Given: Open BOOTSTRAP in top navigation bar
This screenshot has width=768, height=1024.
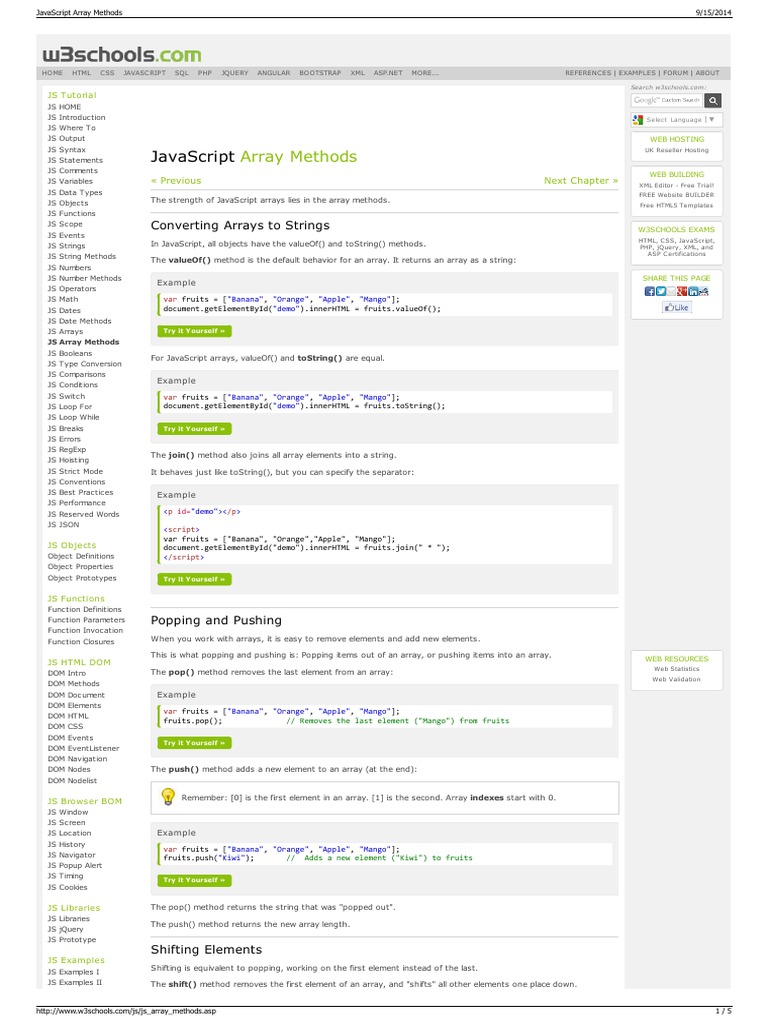Looking at the screenshot, I should pyautogui.click(x=320, y=73).
